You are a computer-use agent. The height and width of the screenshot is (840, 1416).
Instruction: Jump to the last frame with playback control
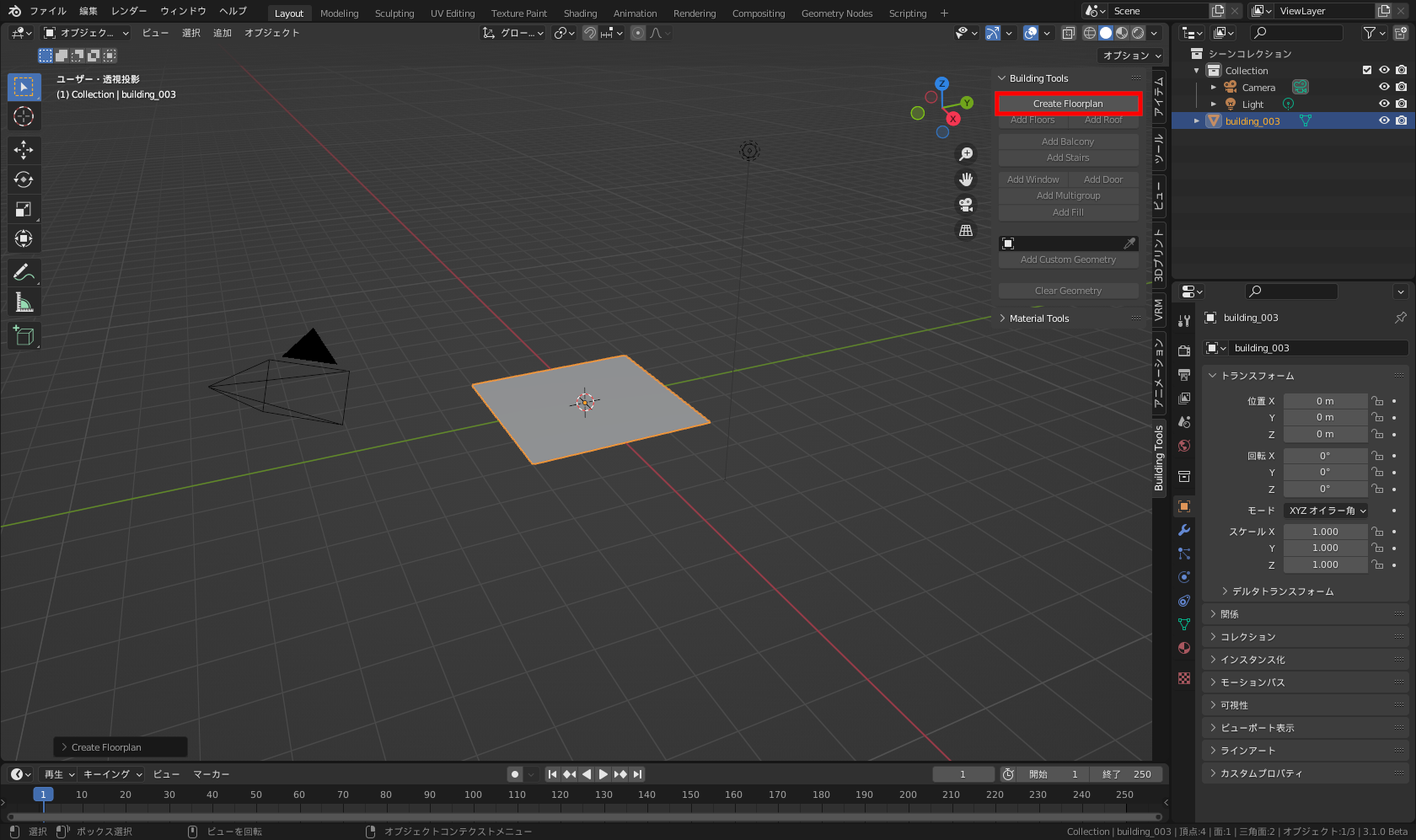pos(638,773)
